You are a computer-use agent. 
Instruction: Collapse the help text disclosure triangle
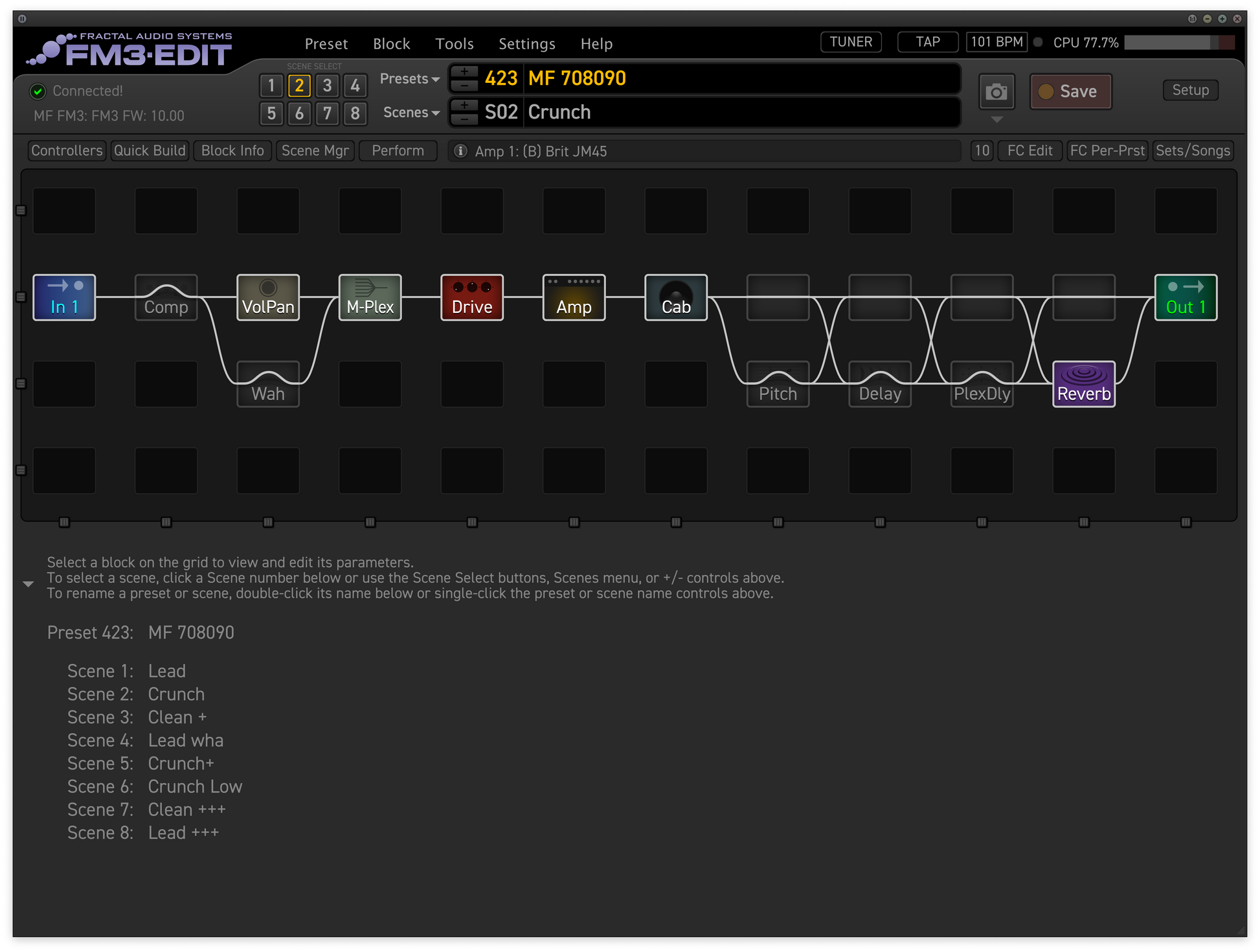28,584
